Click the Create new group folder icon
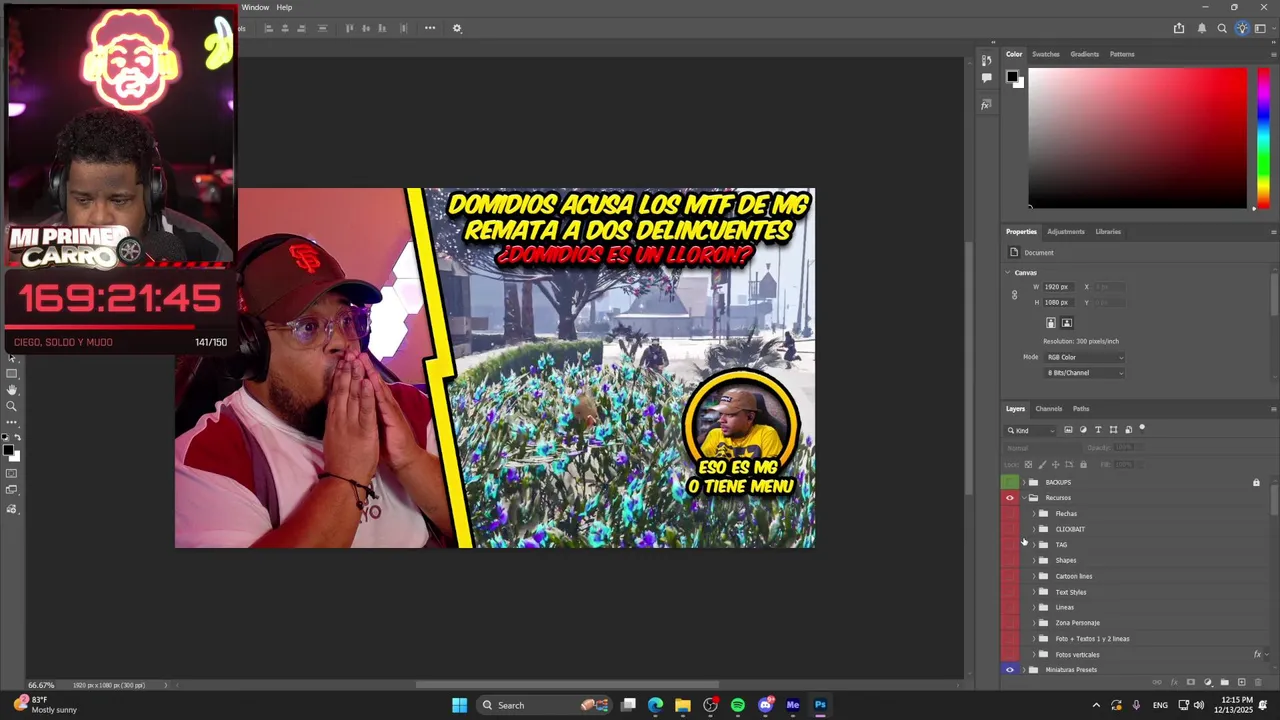1280x720 pixels. pos(1225,682)
